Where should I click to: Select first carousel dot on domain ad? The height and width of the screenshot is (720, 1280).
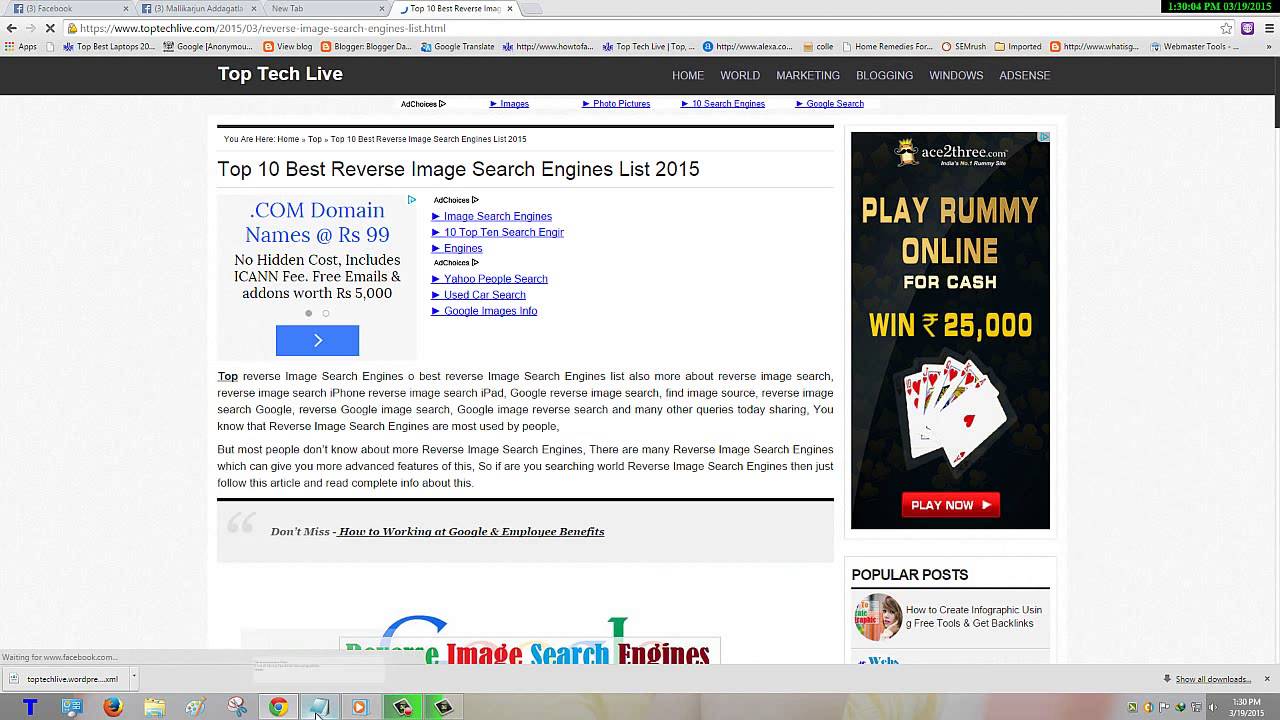[308, 313]
